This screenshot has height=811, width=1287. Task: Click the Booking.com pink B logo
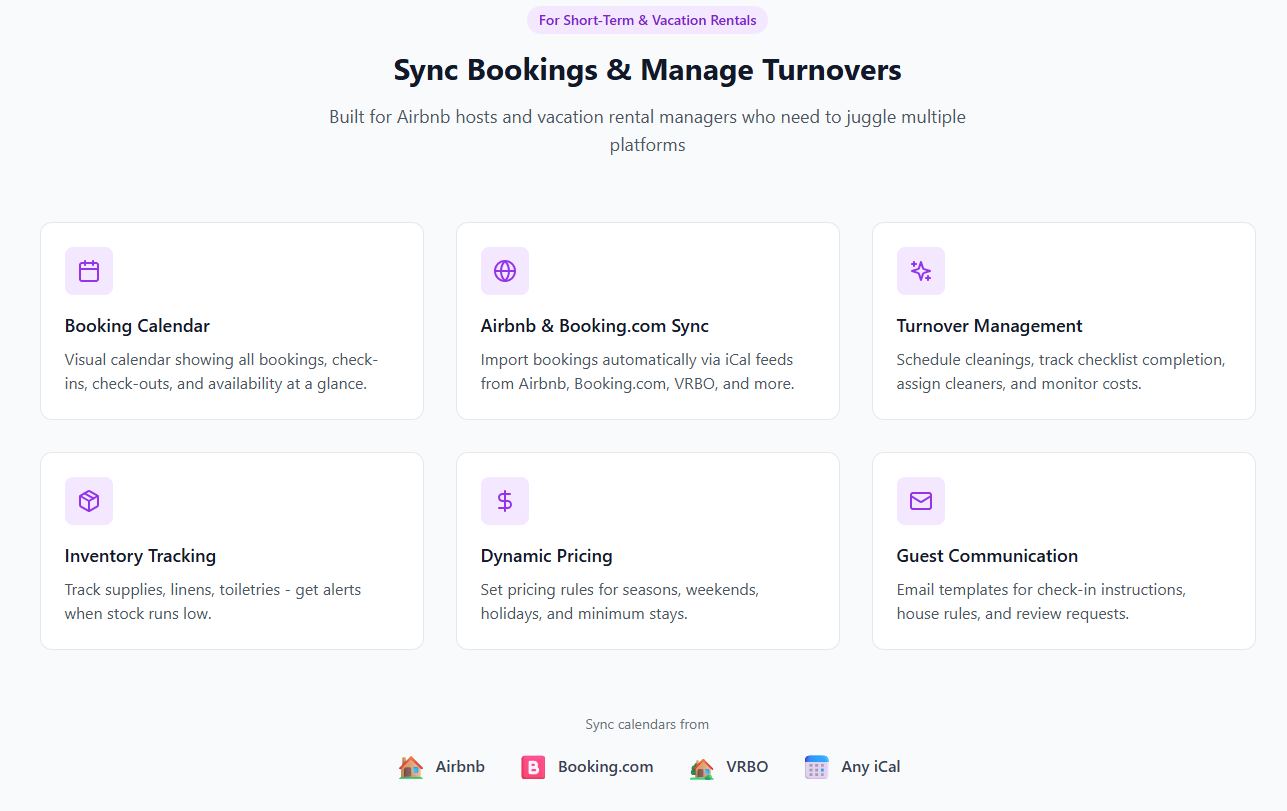[533, 767]
